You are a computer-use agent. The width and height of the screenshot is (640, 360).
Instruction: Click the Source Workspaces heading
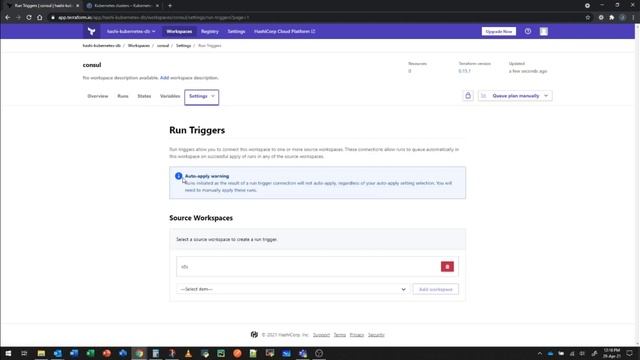pos(201,218)
